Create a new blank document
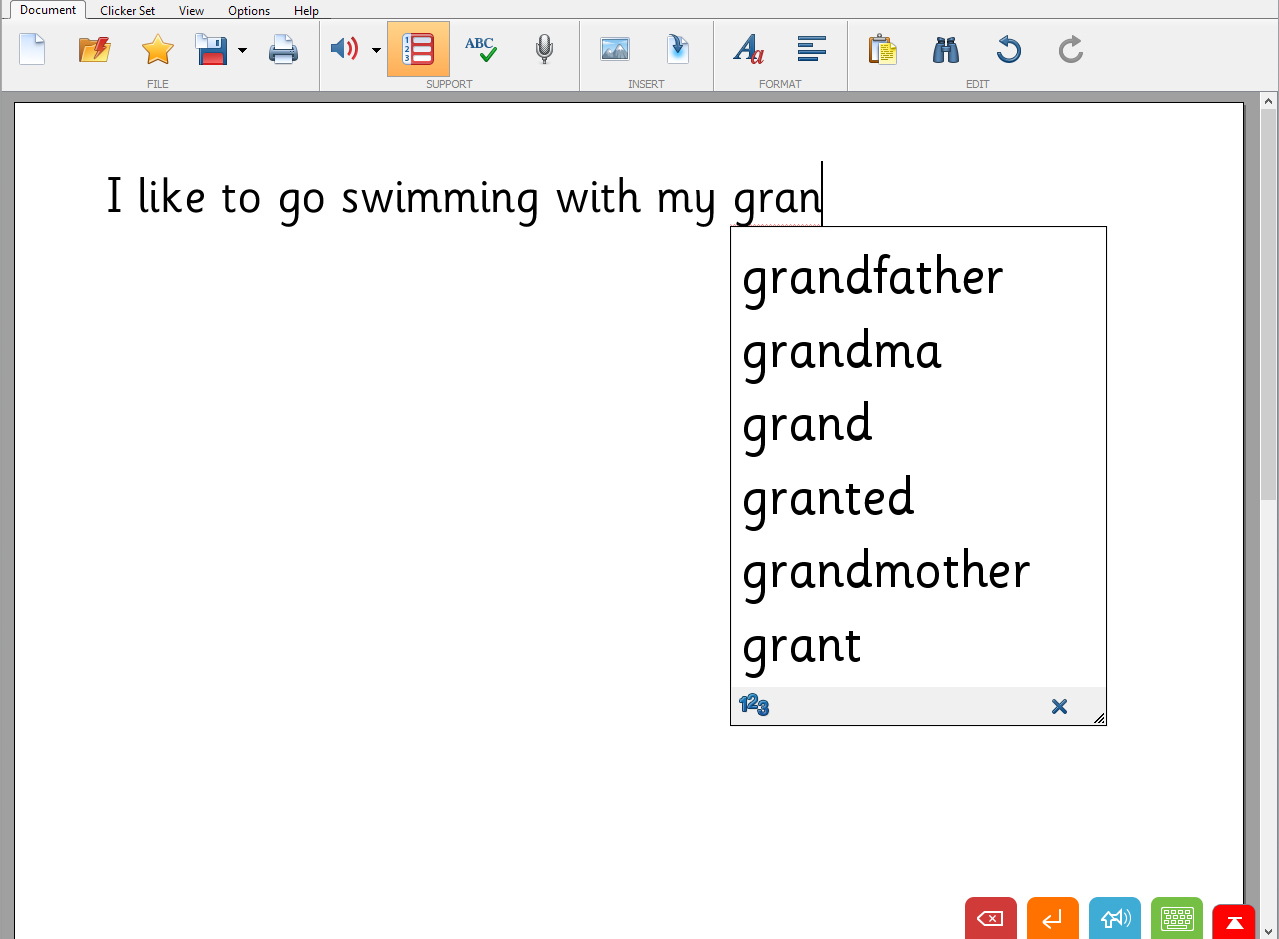This screenshot has height=939, width=1279. pyautogui.click(x=32, y=49)
